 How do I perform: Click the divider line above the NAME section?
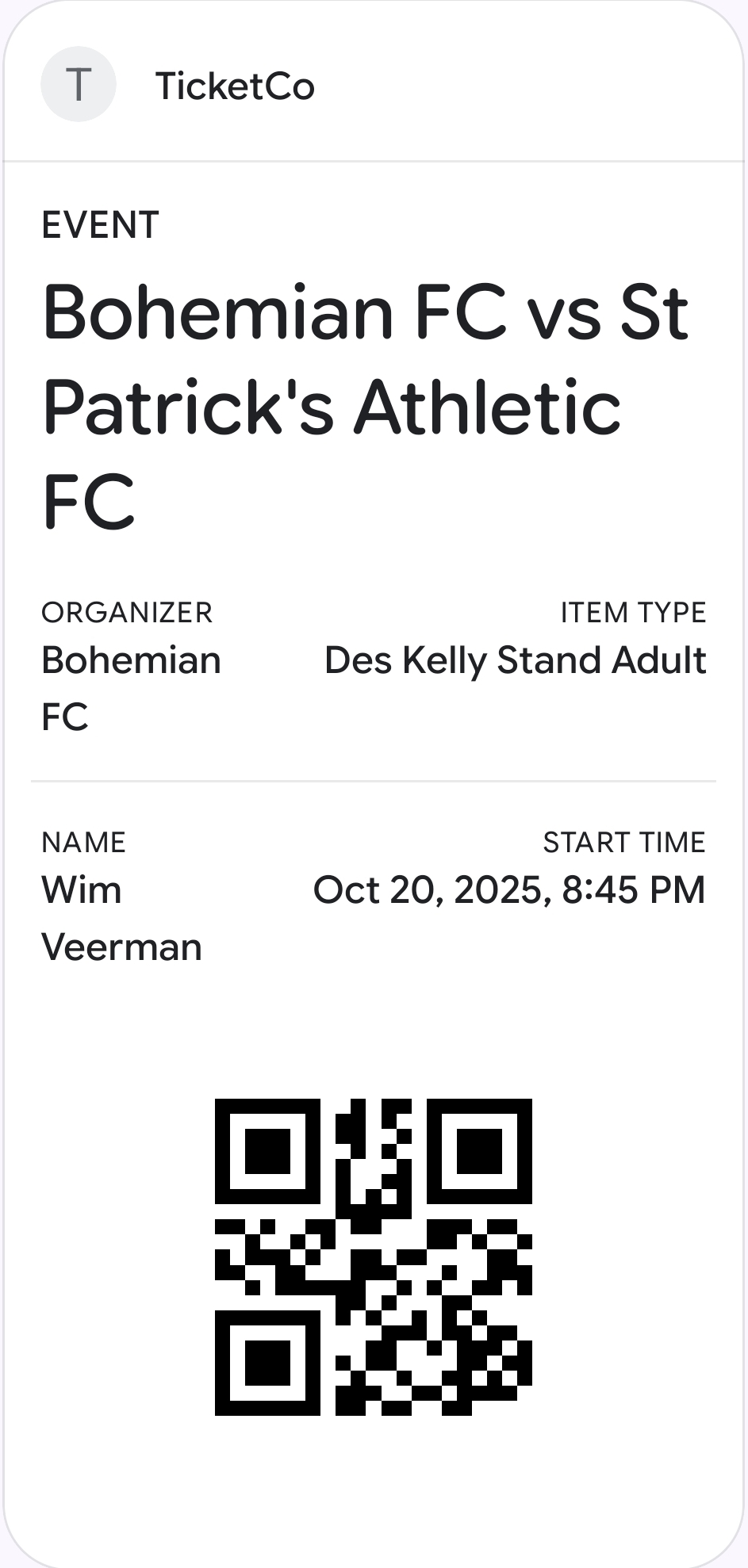[373, 782]
